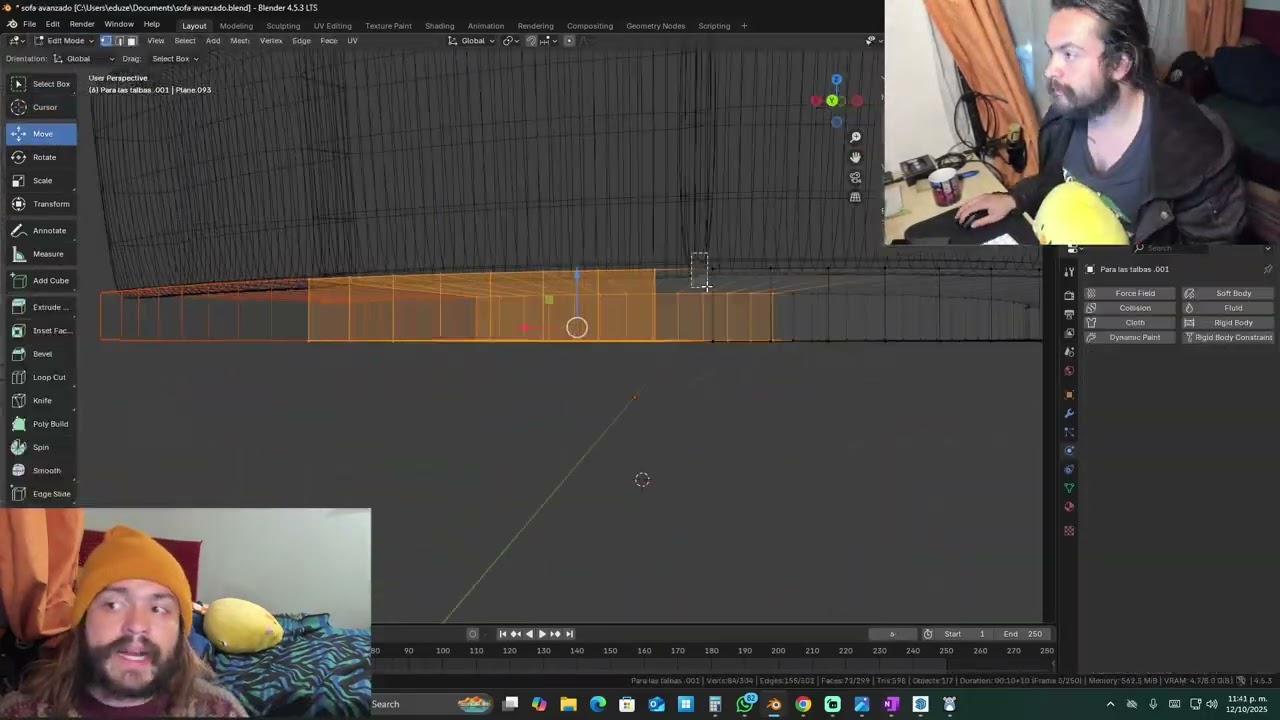Select the Smooth tool

(42, 471)
